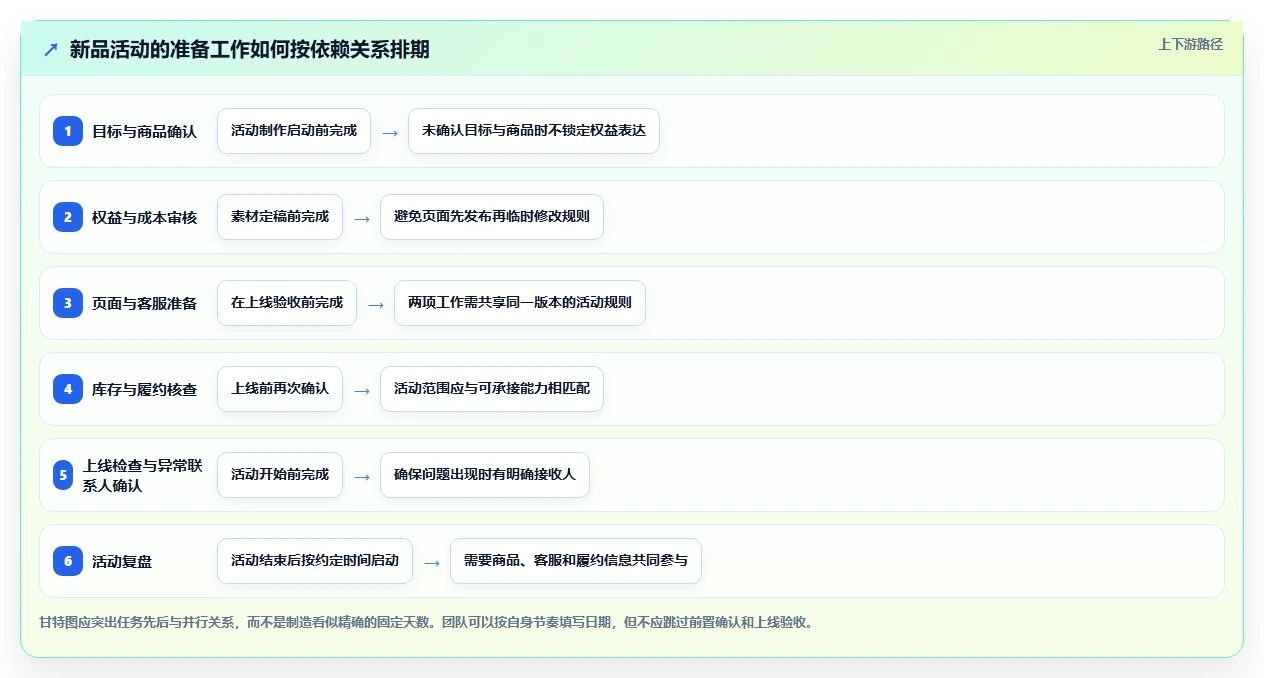Click the number 5 badge for 上线检查与异常联系人确认
Screen dimensions: 1264x678
(63, 475)
